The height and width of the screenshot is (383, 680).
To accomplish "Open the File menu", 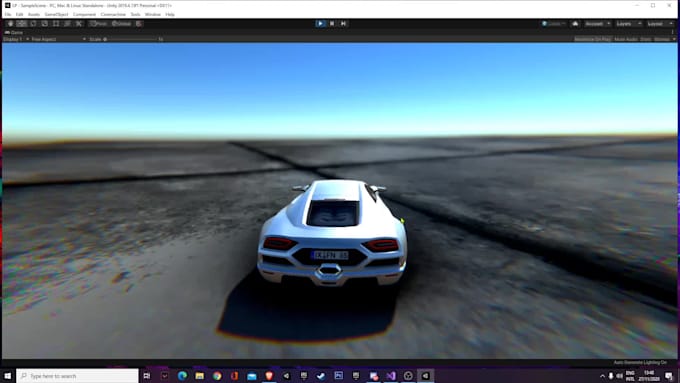I will click(8, 14).
